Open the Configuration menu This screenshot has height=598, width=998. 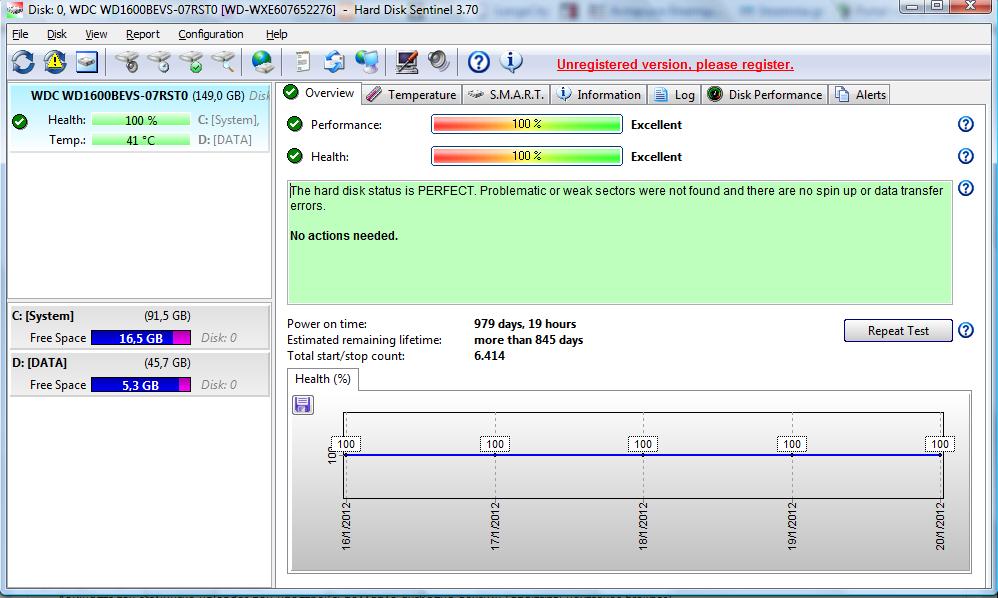click(x=211, y=34)
